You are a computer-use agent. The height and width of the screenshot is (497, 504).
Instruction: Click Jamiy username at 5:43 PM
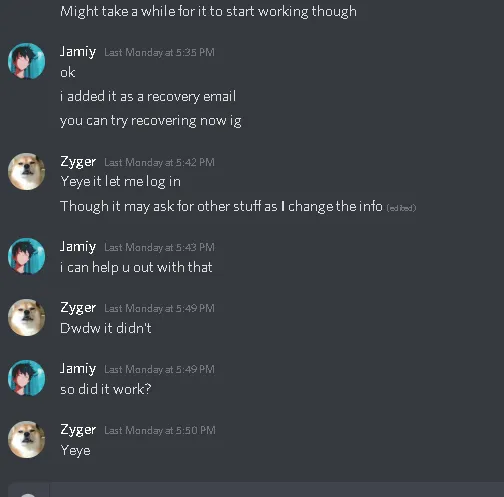point(78,247)
